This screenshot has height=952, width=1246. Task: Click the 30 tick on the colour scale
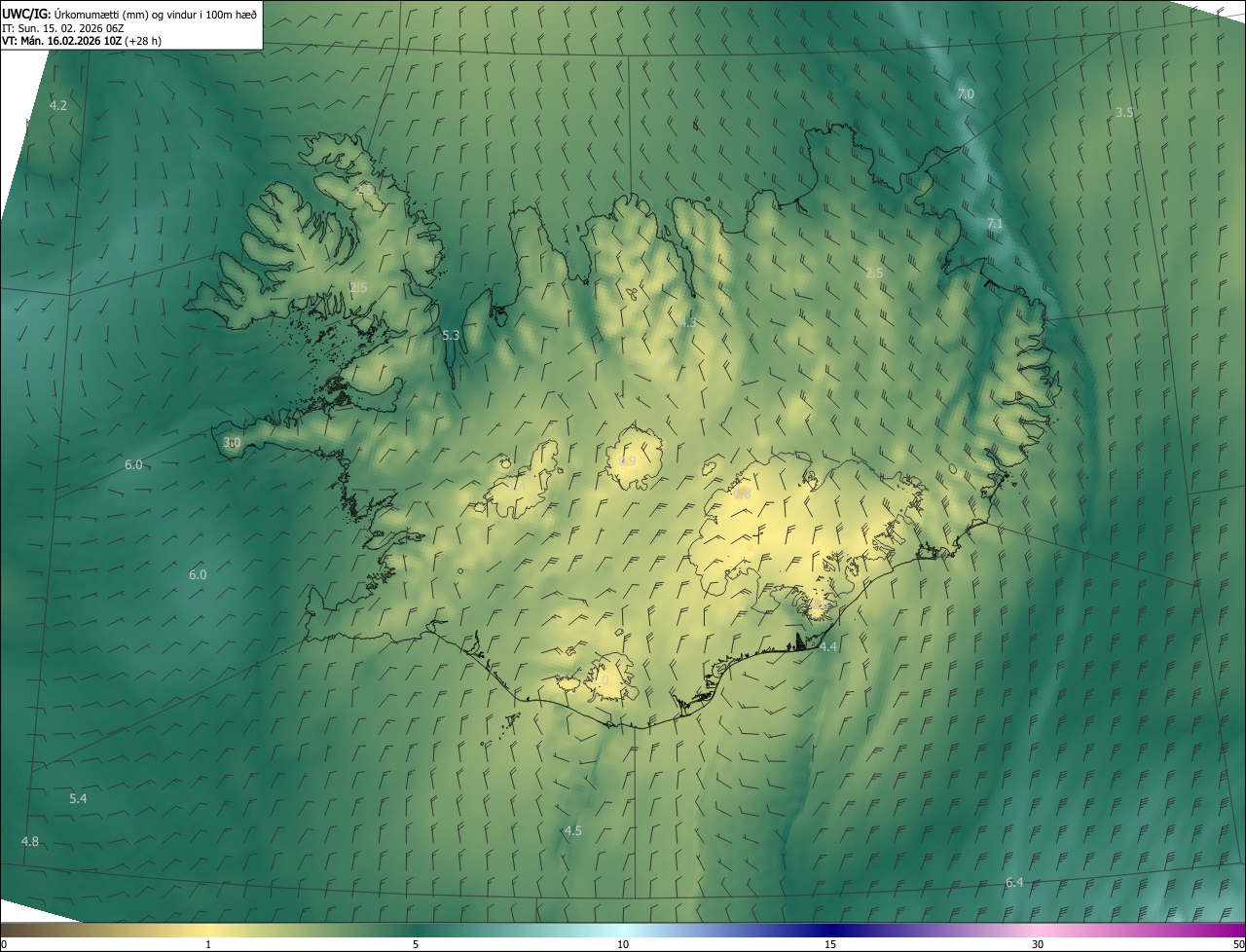click(x=1038, y=944)
